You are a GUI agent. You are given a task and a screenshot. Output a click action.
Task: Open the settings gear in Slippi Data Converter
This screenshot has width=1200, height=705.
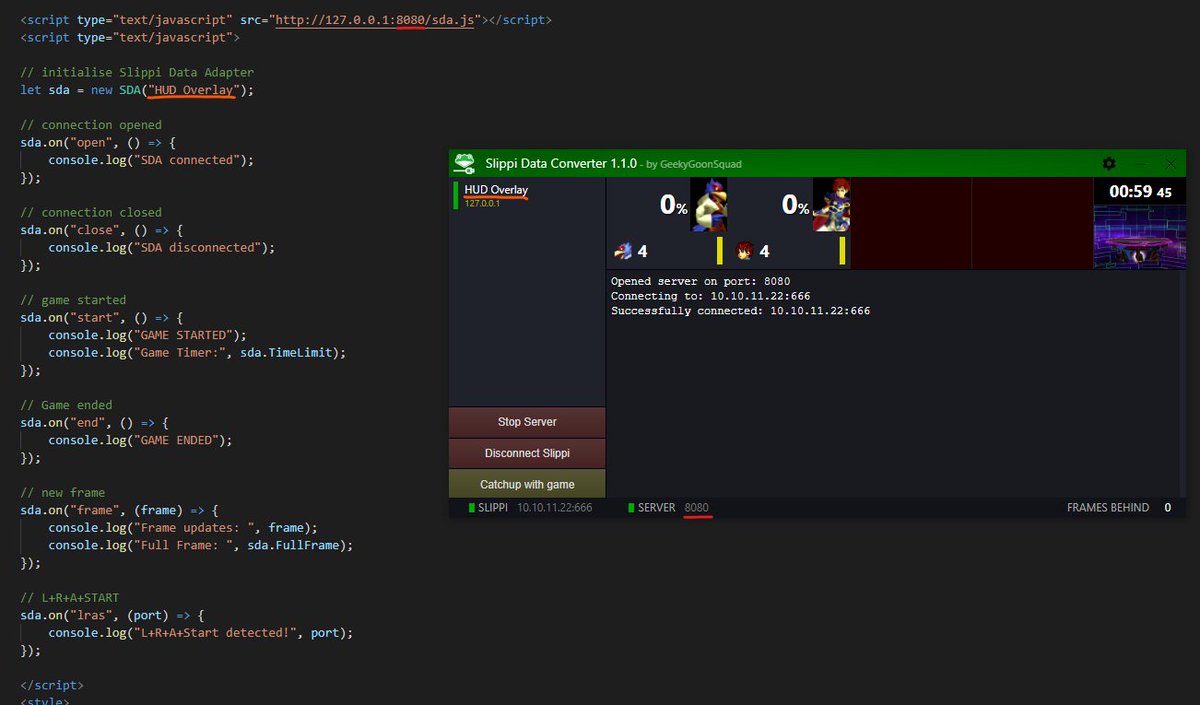pos(1108,163)
